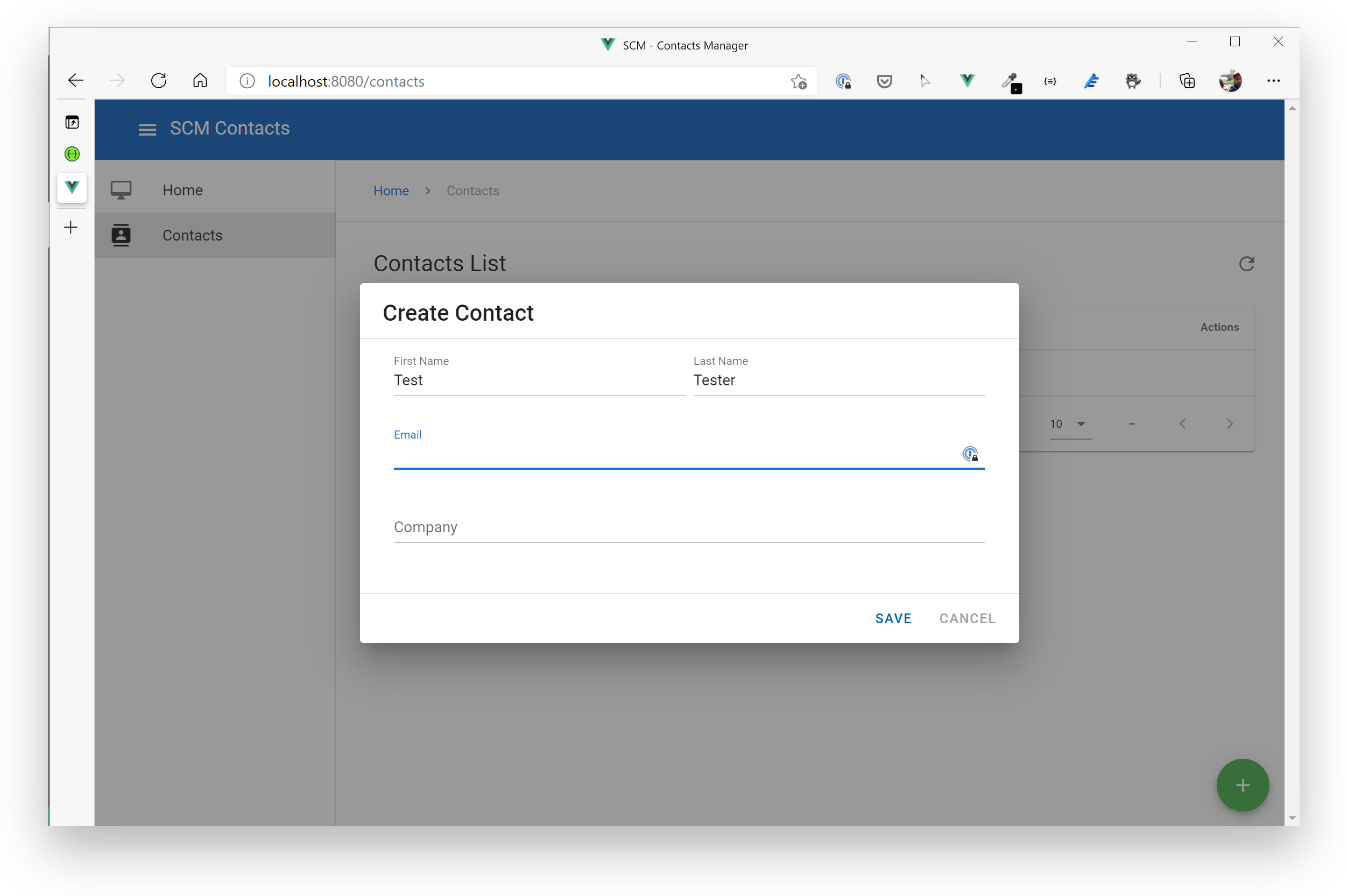Follow the Home breadcrumb link
1348x896 pixels.
(391, 191)
